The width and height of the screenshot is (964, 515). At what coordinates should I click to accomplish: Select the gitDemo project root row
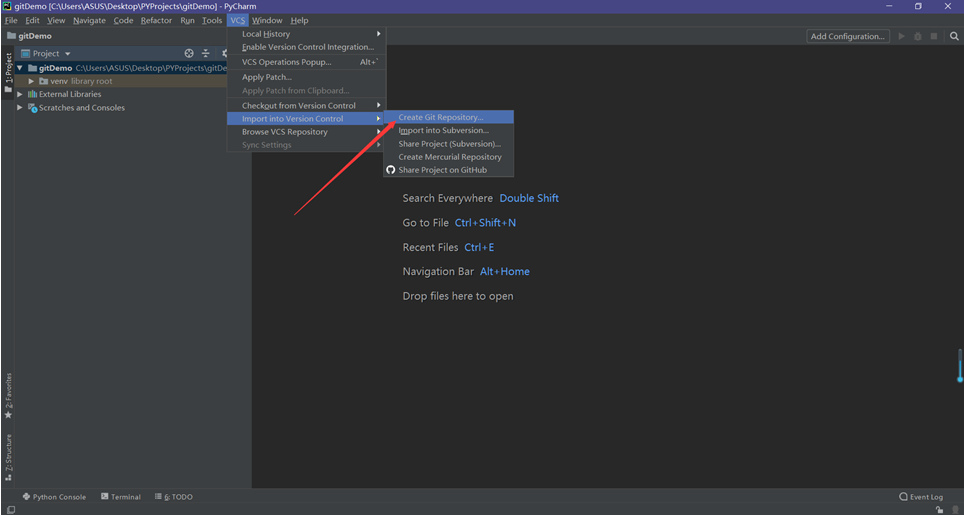point(121,68)
